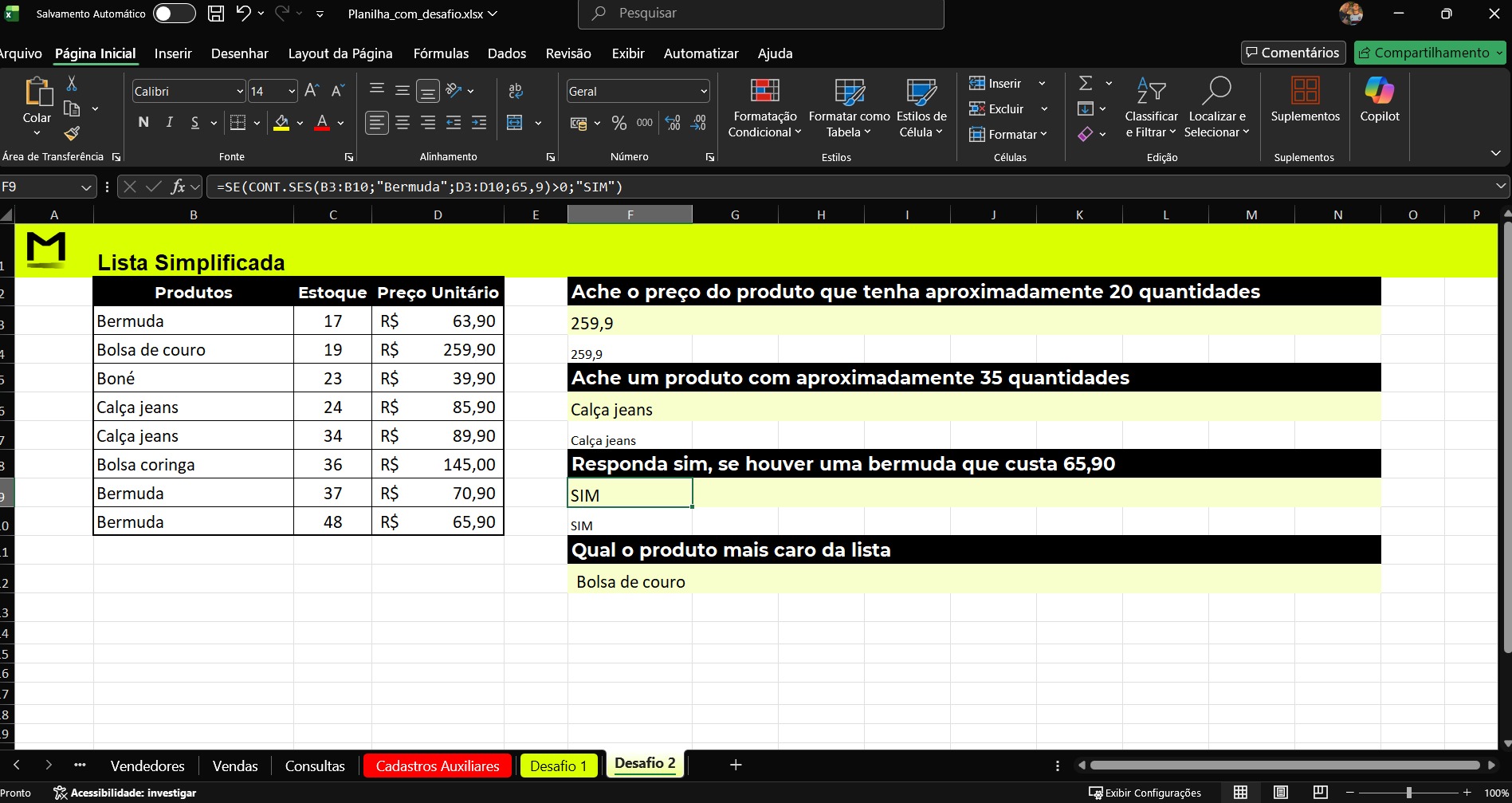
Task: Click the Cut scissors icon
Action: point(72,83)
